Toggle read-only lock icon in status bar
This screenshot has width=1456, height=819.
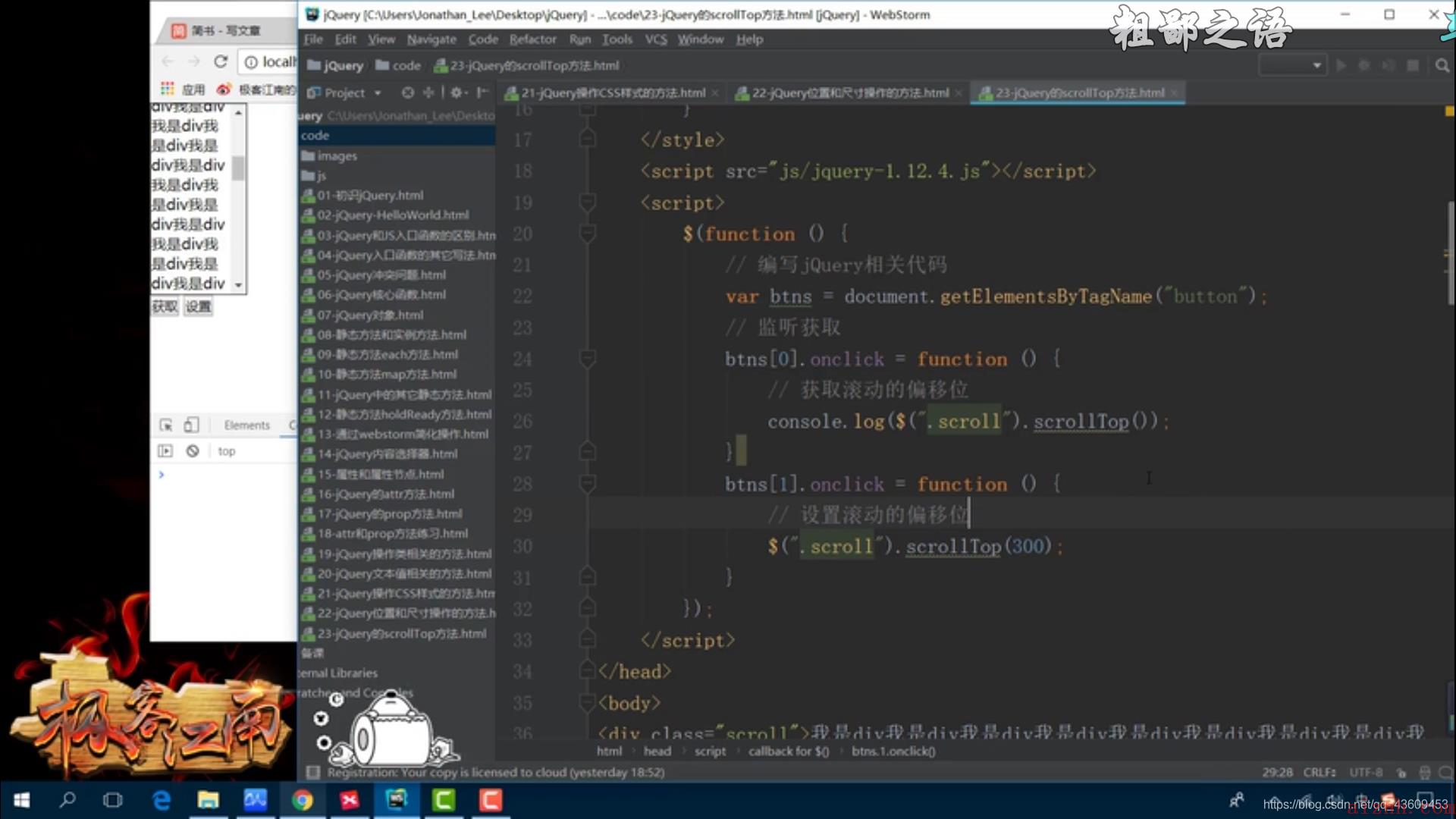[1401, 773]
